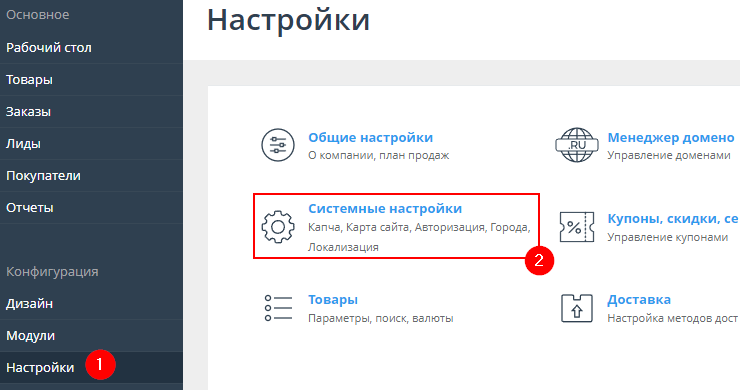Open Лиды sidebar section

pyautogui.click(x=91, y=144)
